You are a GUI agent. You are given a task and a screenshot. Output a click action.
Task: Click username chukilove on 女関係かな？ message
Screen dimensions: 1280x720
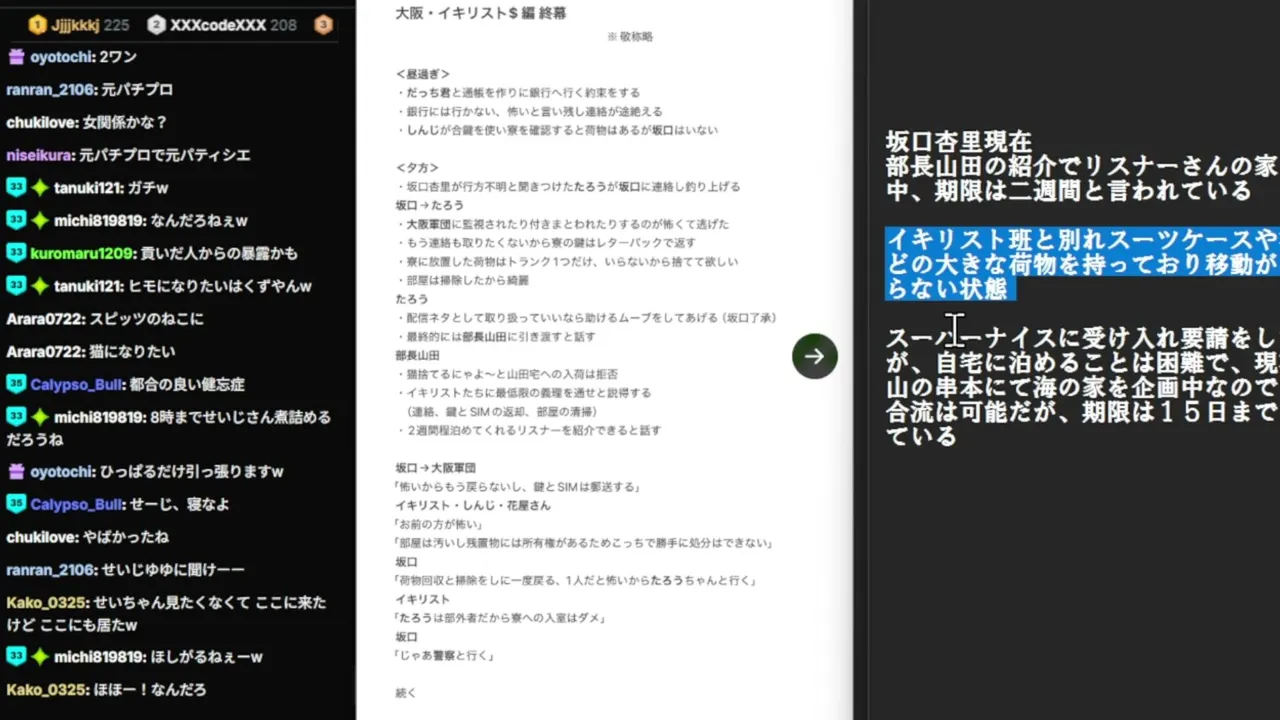pyautogui.click(x=41, y=122)
